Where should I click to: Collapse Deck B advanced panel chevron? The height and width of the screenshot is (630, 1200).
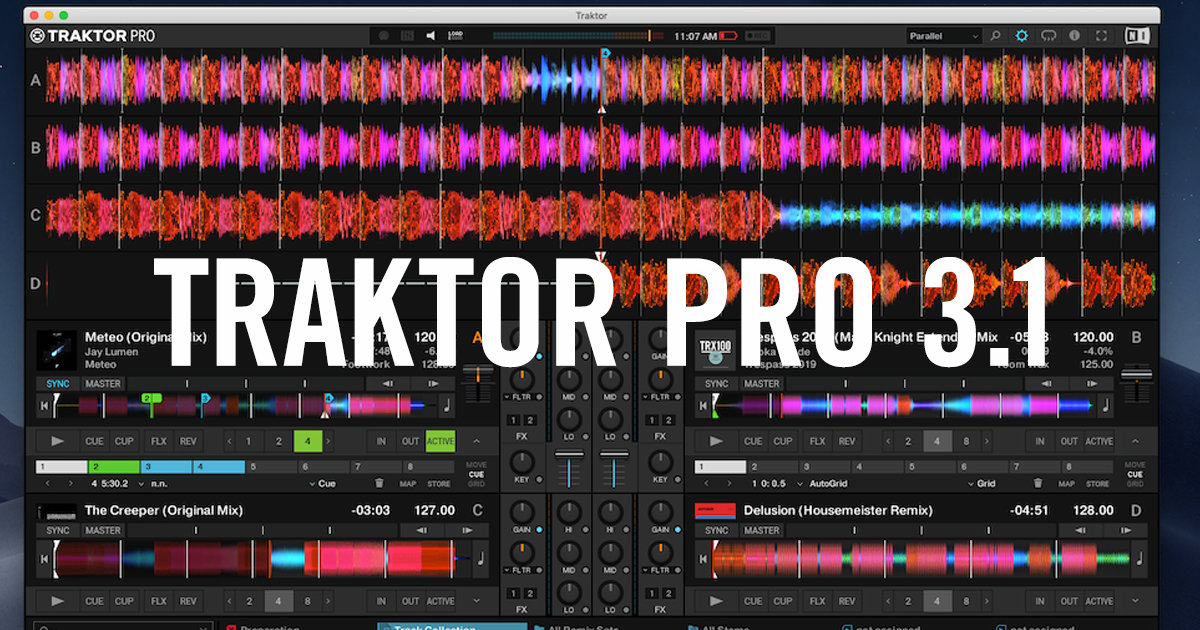click(x=1135, y=441)
